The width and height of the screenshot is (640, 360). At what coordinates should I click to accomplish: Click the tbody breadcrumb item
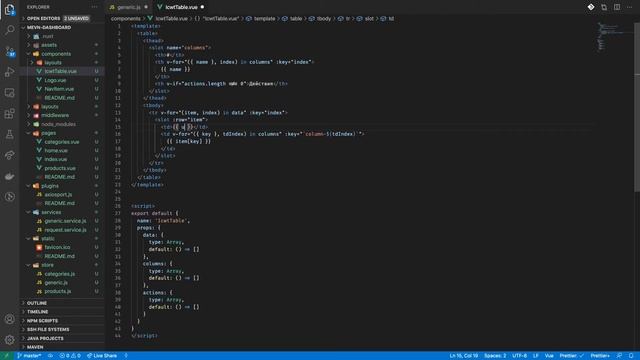coord(324,18)
